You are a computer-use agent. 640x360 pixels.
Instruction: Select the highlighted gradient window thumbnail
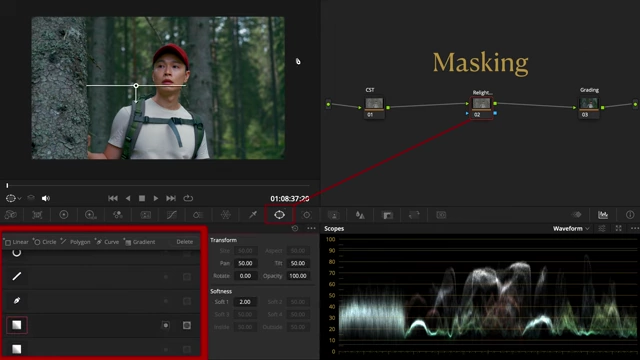tap(17, 325)
